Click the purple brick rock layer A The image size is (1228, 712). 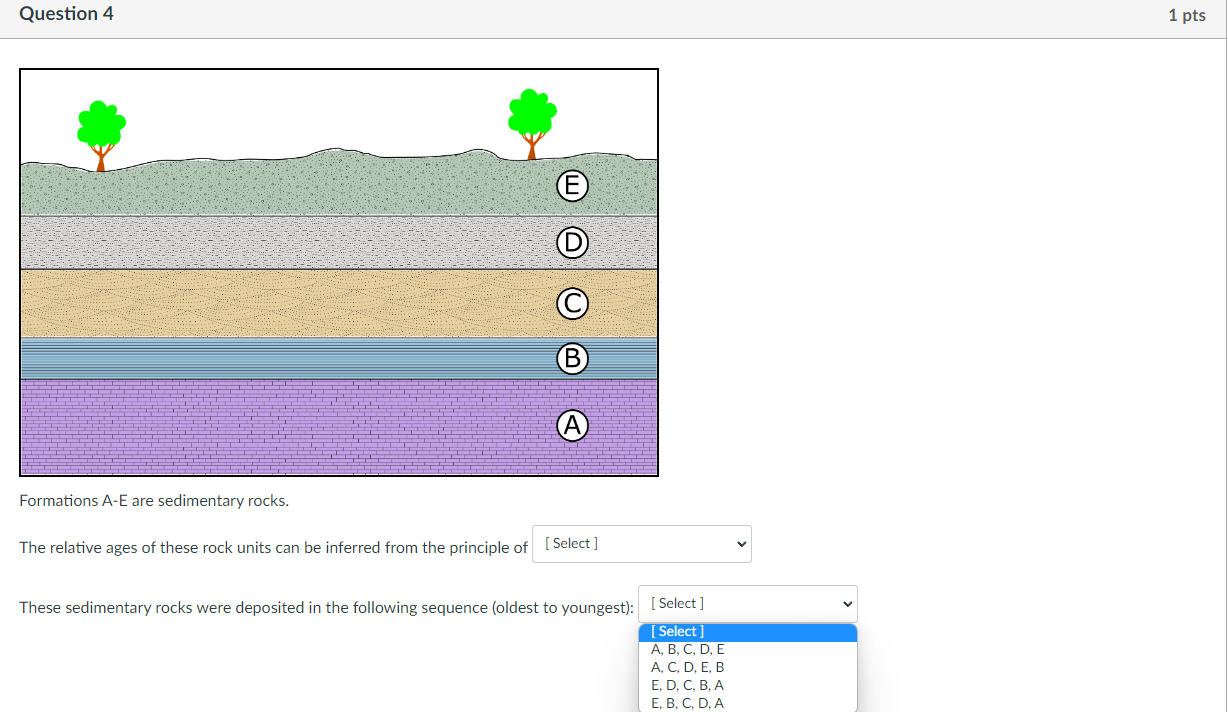pos(300,425)
